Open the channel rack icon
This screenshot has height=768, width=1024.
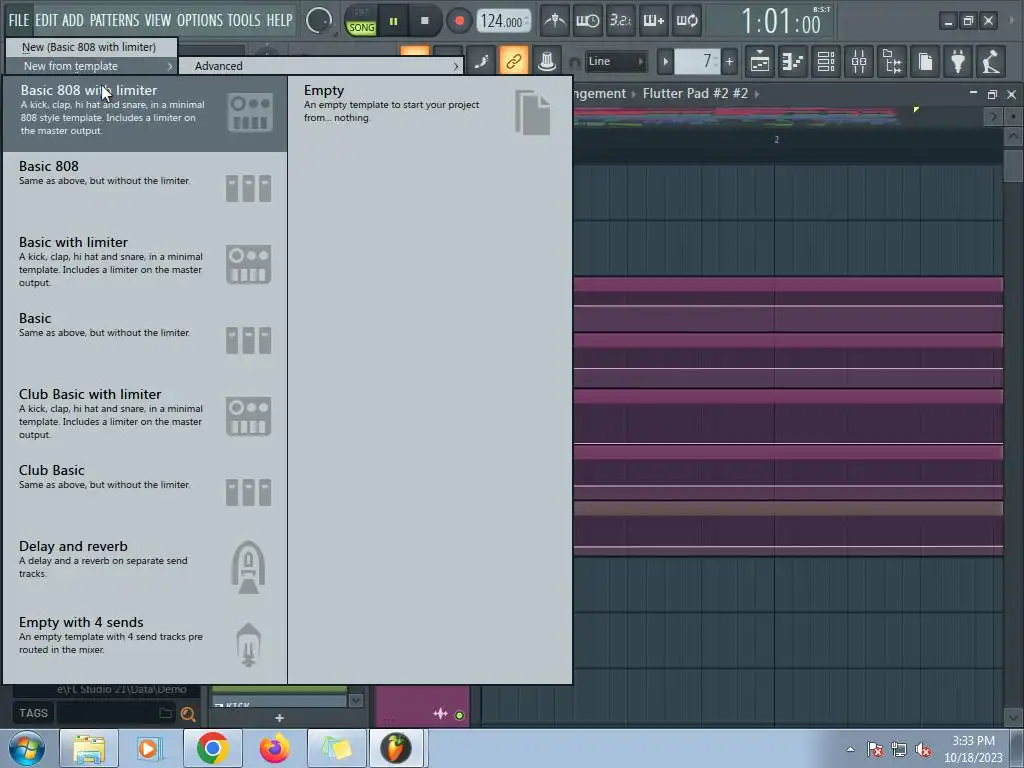(826, 61)
